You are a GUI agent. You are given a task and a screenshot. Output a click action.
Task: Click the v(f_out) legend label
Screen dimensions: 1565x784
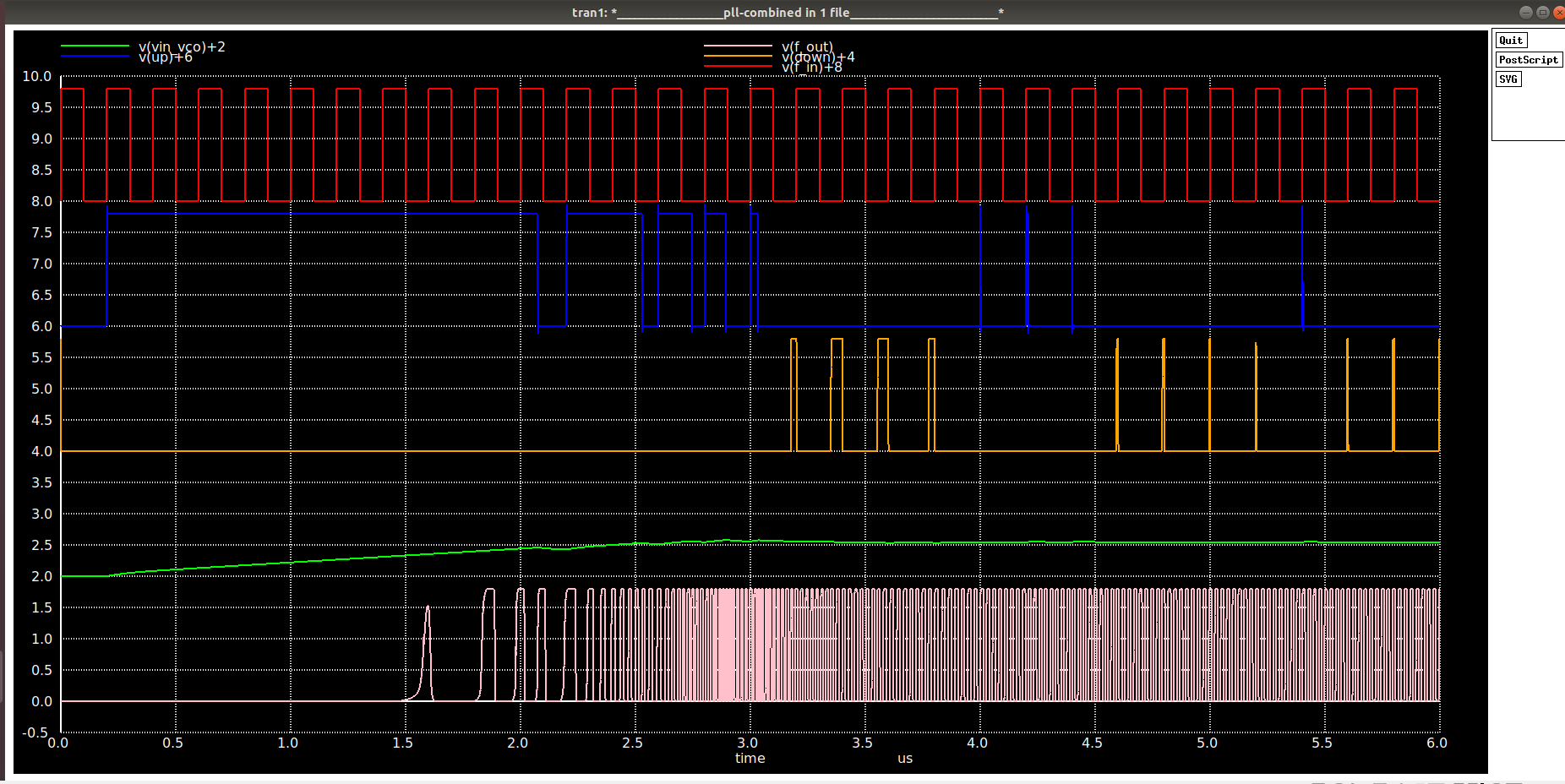(807, 46)
